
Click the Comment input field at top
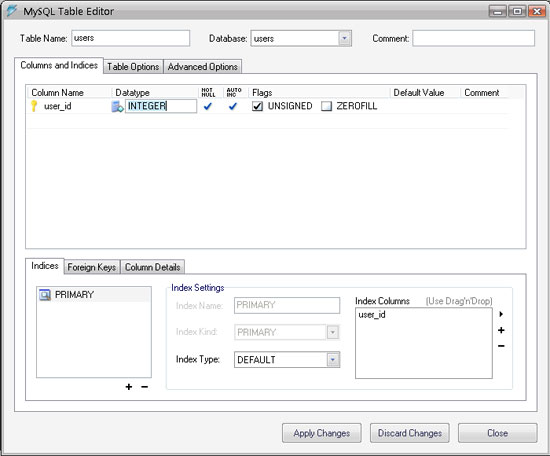click(x=474, y=38)
